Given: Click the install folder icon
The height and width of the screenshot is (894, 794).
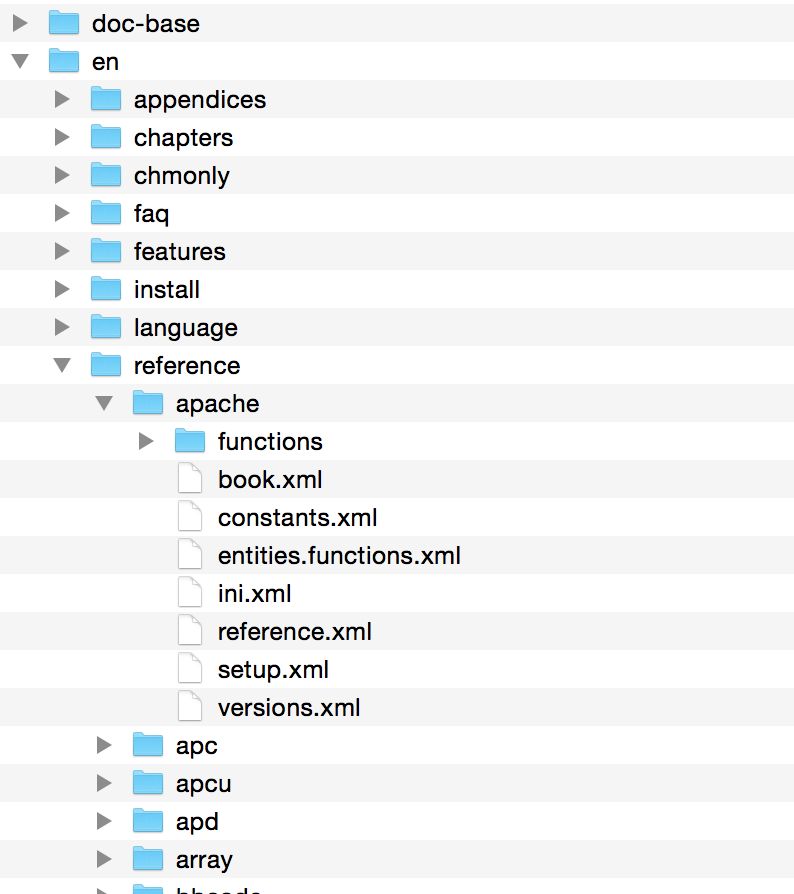Looking at the screenshot, I should (x=106, y=288).
